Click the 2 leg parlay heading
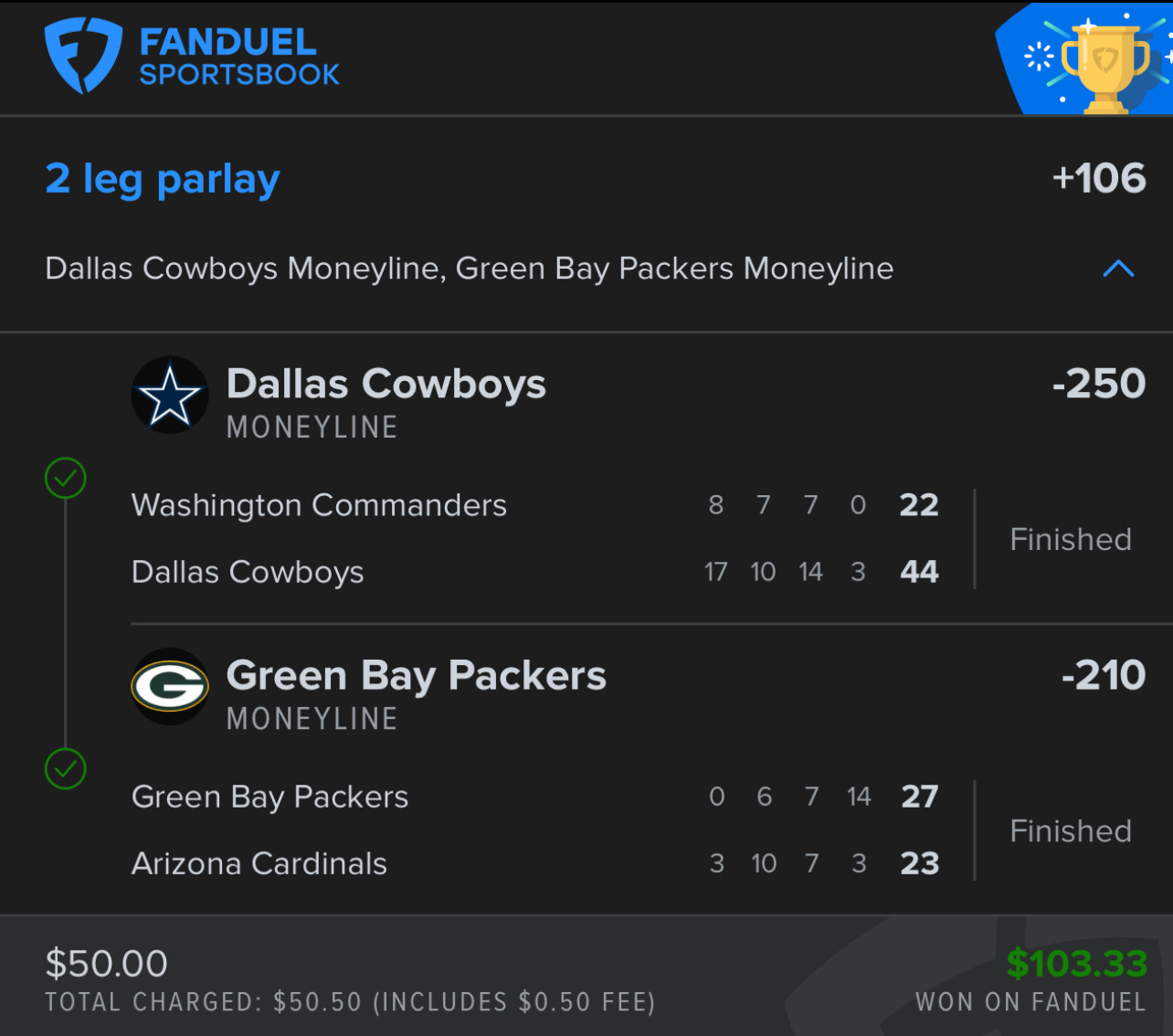The width and height of the screenshot is (1173, 1036). click(x=163, y=179)
